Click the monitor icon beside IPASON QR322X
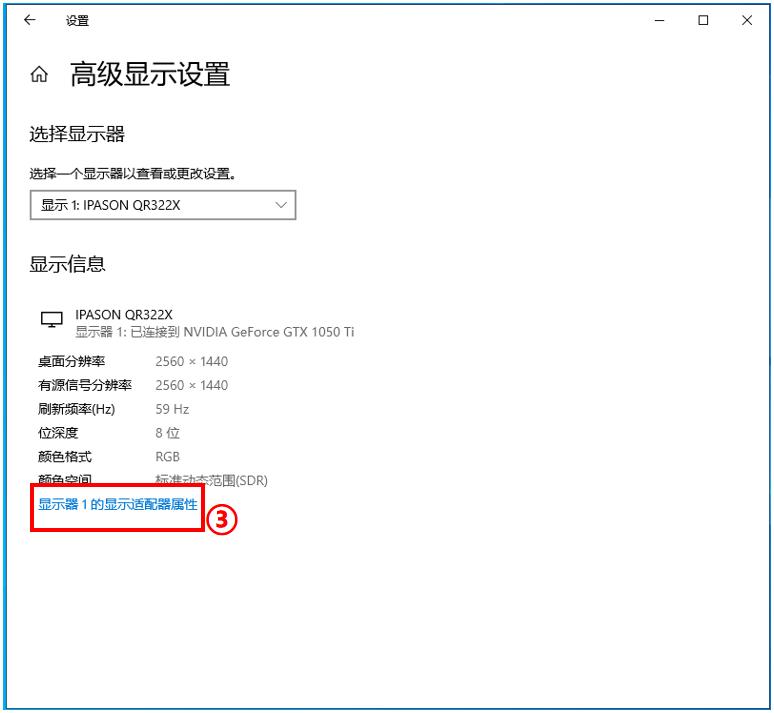The image size is (774, 713). click(51, 320)
